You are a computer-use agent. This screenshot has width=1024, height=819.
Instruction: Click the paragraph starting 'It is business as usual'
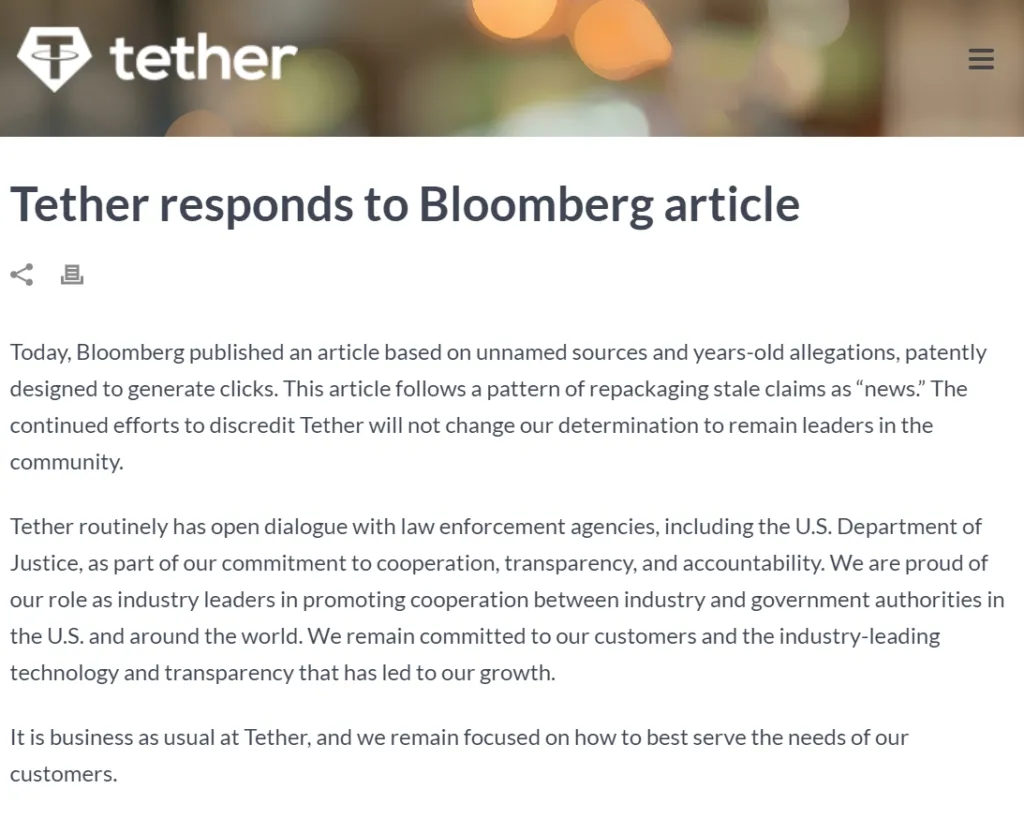pos(459,756)
